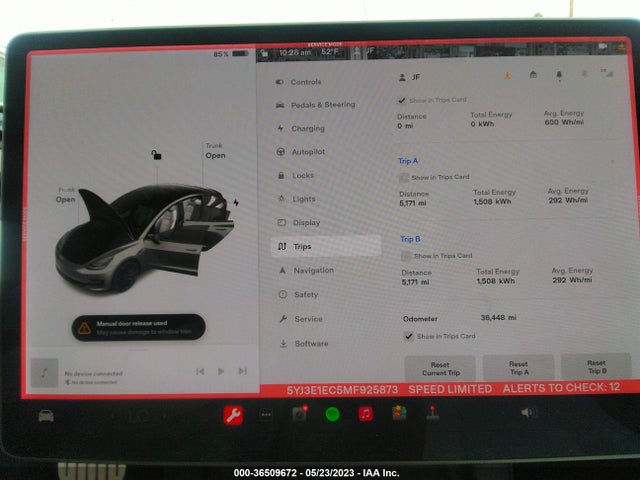Tap the JF driver profile

click(409, 77)
